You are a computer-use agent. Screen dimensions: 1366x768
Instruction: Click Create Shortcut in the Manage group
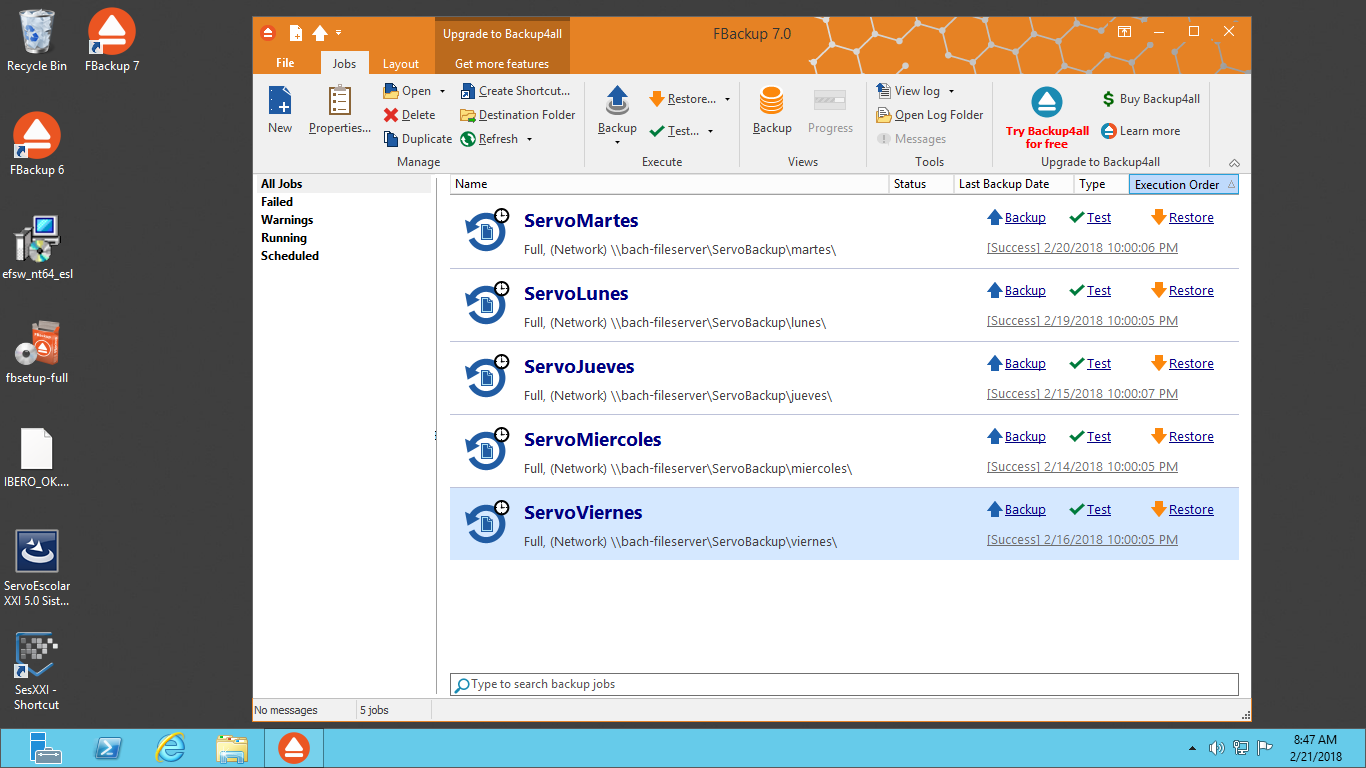(515, 91)
